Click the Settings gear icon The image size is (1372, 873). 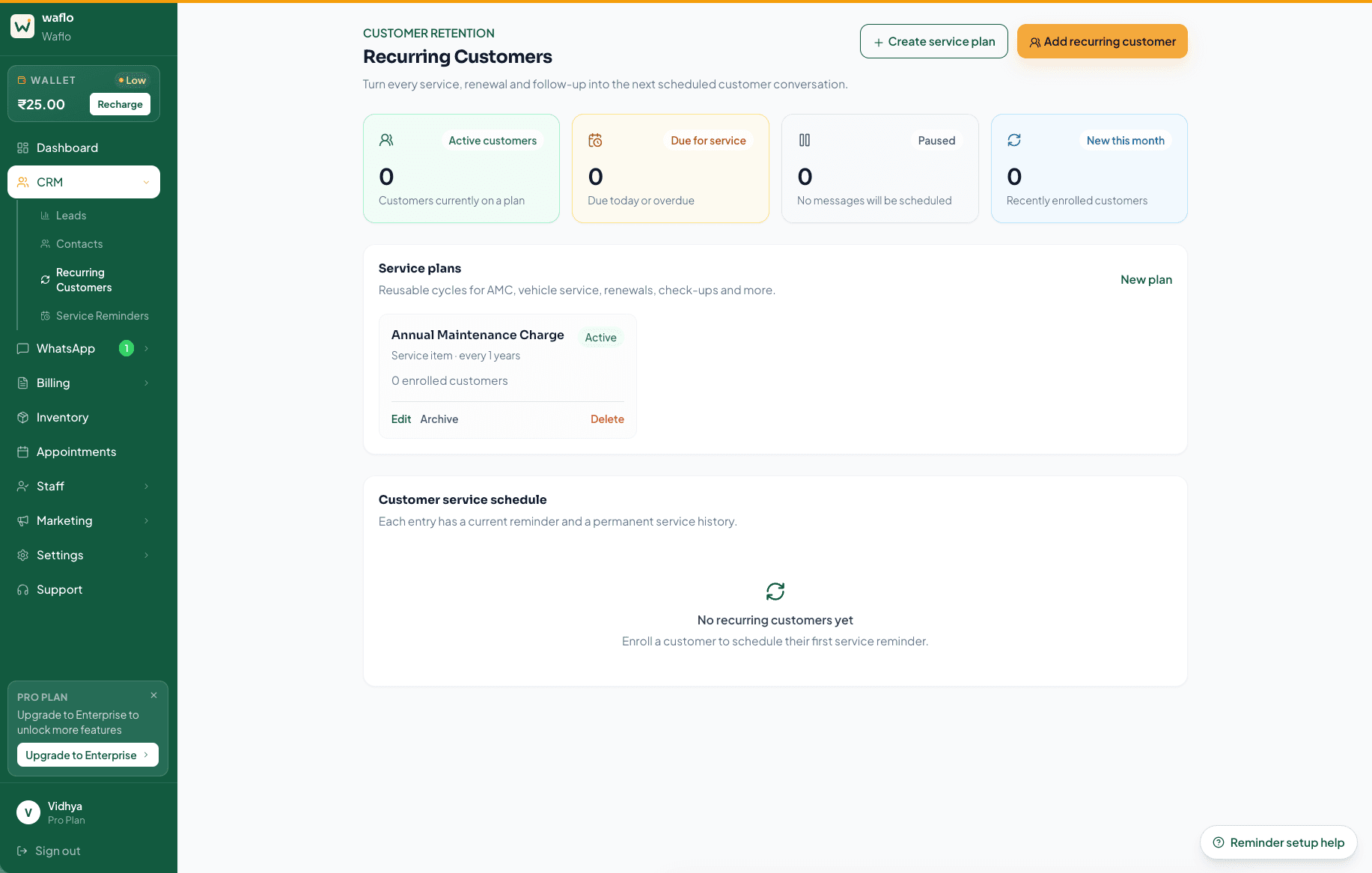[22, 555]
